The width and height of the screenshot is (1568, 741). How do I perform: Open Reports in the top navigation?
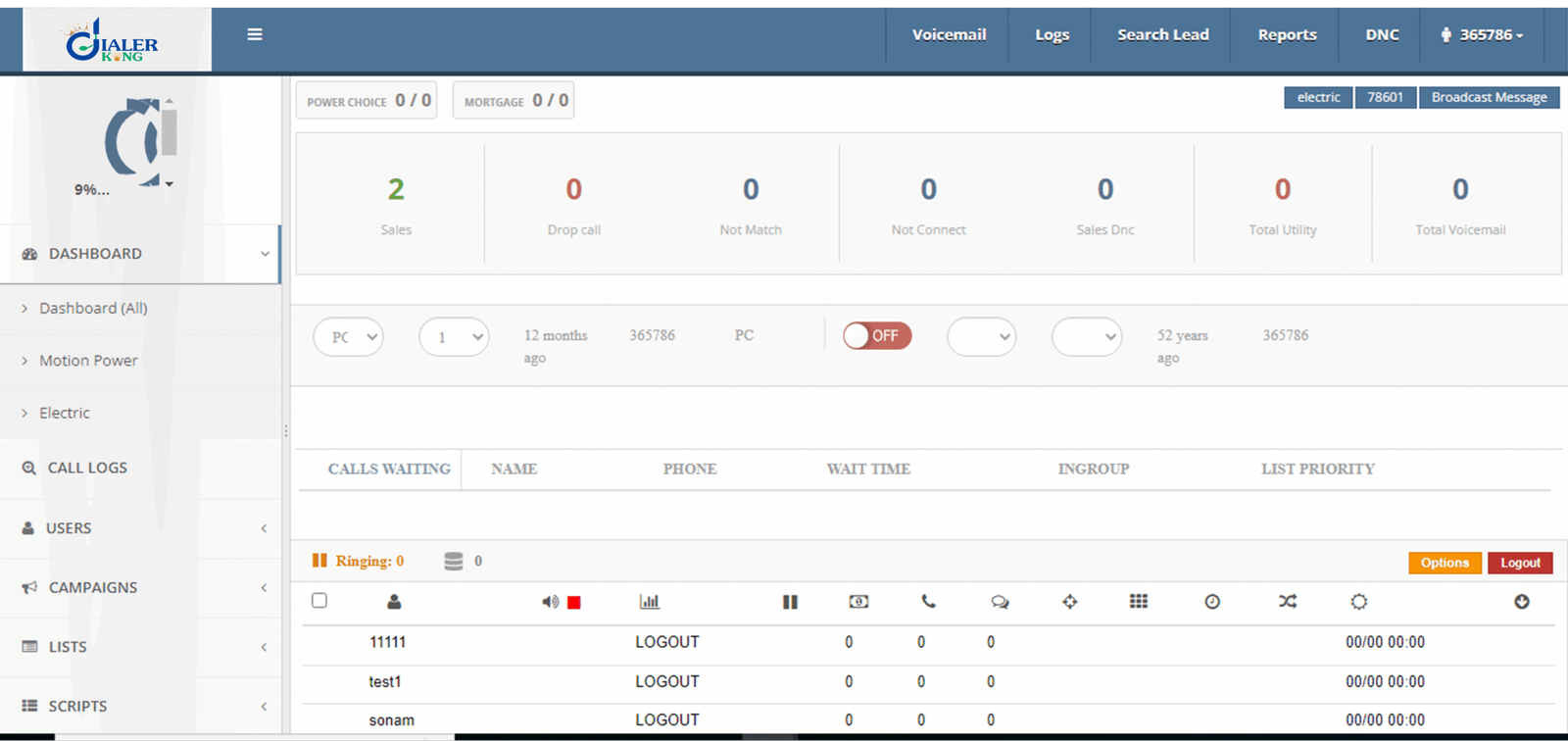[x=1287, y=35]
